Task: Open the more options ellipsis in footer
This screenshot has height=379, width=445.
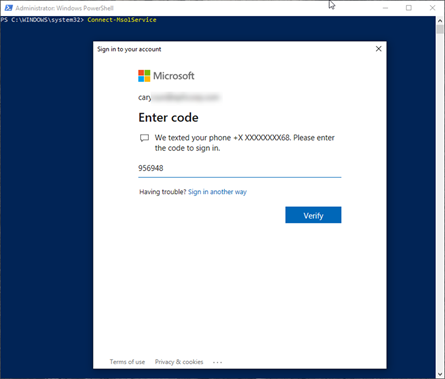Action: [217, 362]
